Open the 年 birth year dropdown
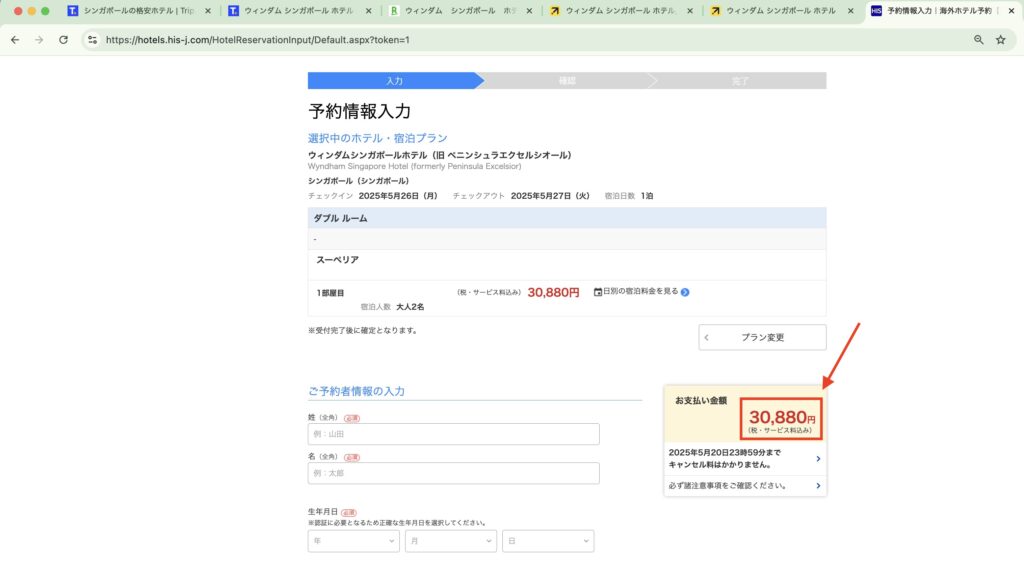This screenshot has height=563, width=1024. 353,541
